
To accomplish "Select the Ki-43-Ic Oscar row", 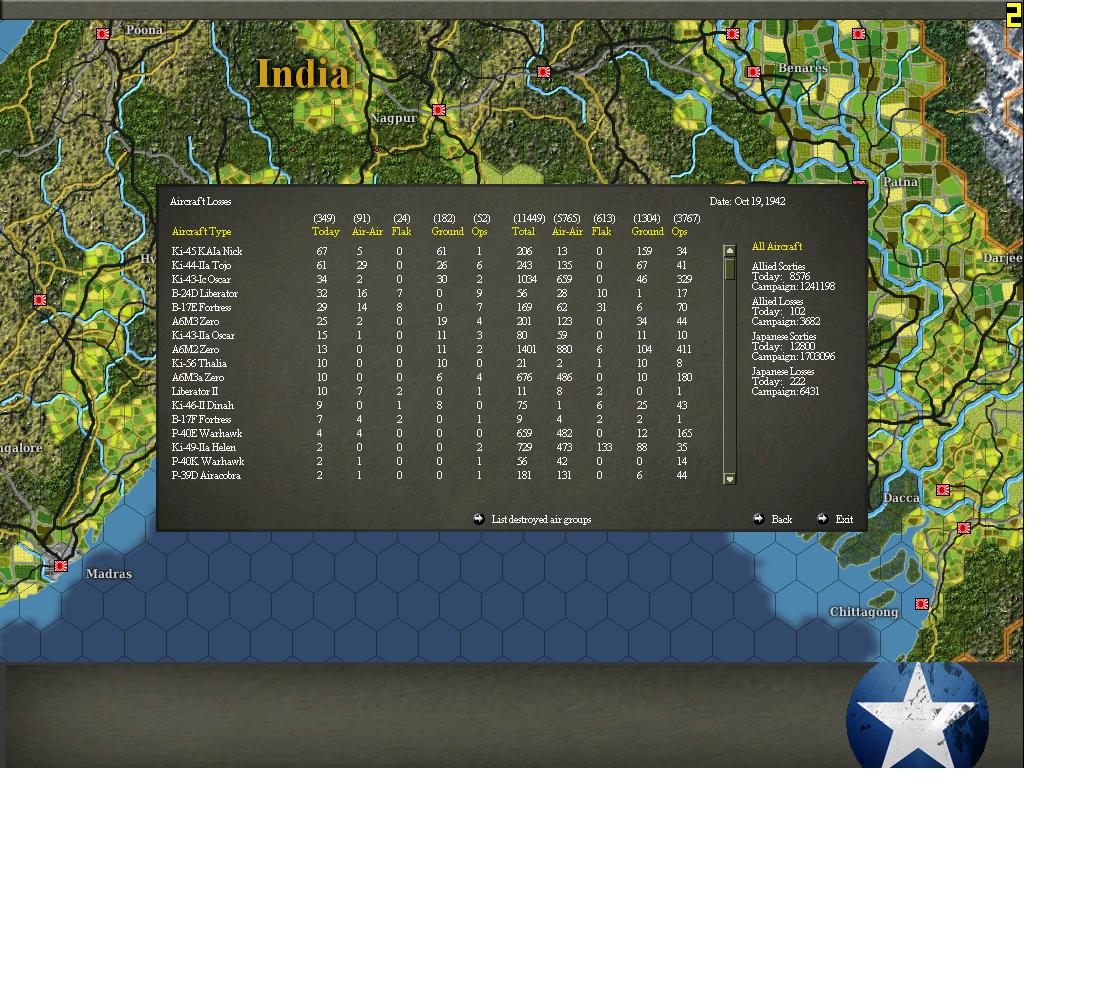I will pos(431,279).
